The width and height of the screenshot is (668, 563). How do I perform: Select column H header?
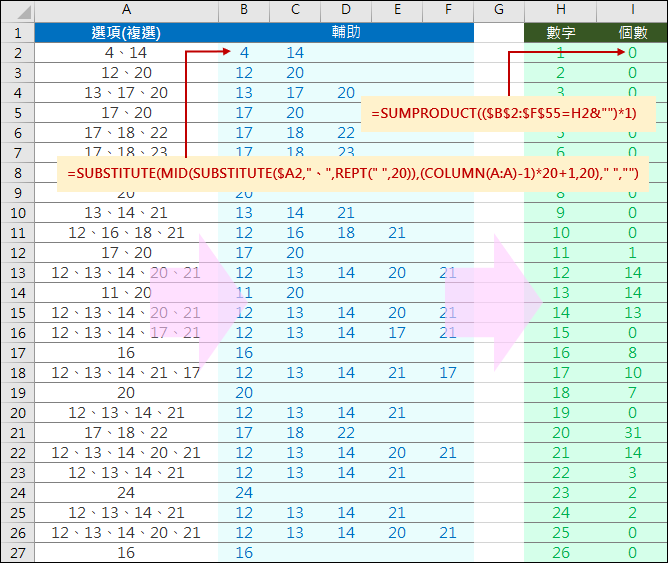click(x=561, y=10)
